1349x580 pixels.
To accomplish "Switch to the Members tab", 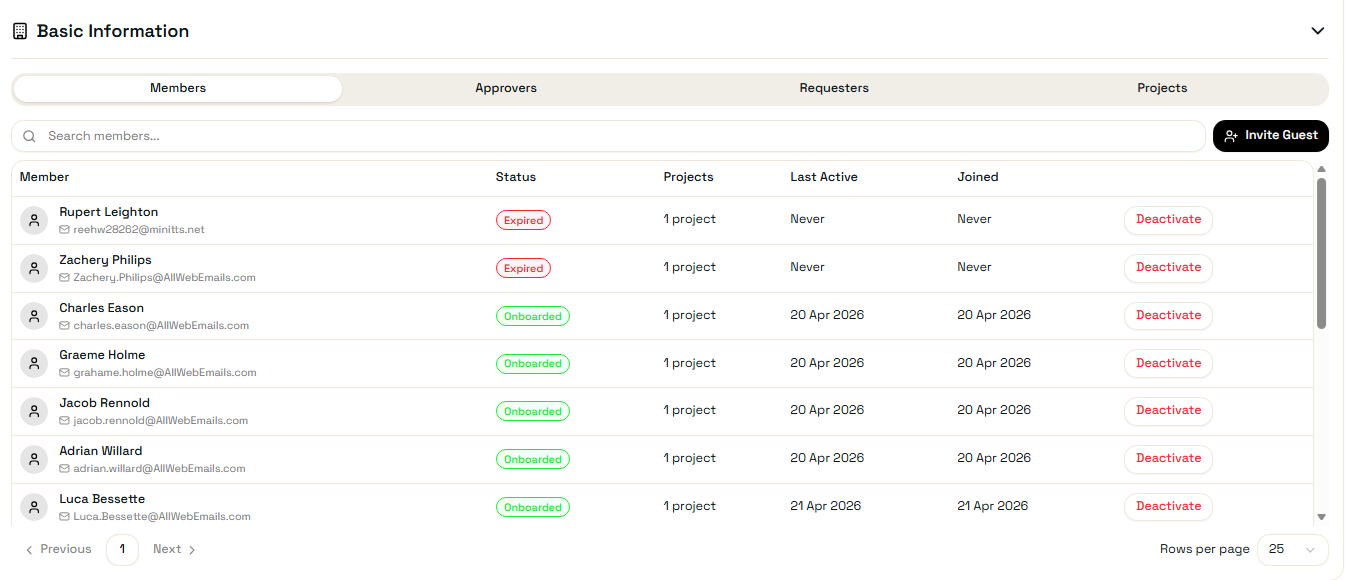I will tap(178, 88).
